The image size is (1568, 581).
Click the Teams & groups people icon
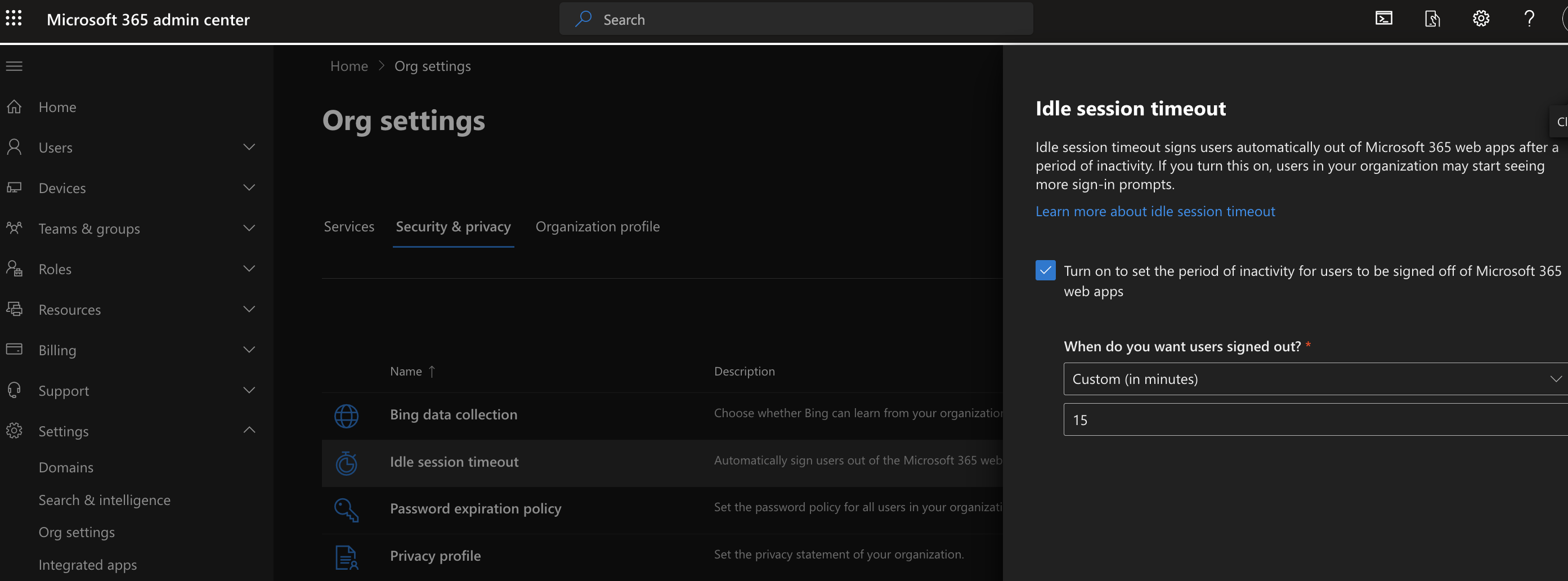pyautogui.click(x=14, y=228)
